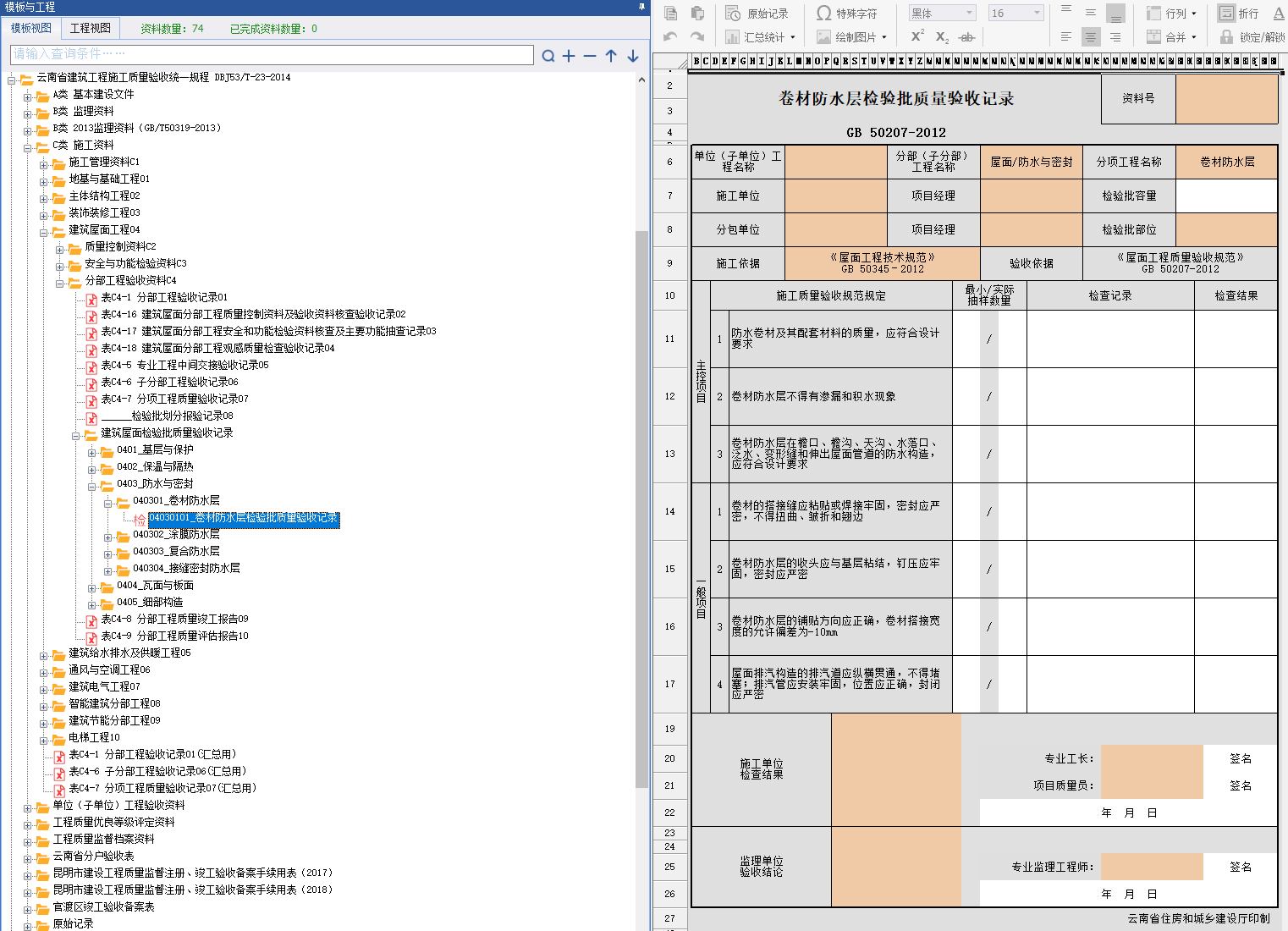
Task: Align cell text to the left
Action: pyautogui.click(x=1066, y=36)
